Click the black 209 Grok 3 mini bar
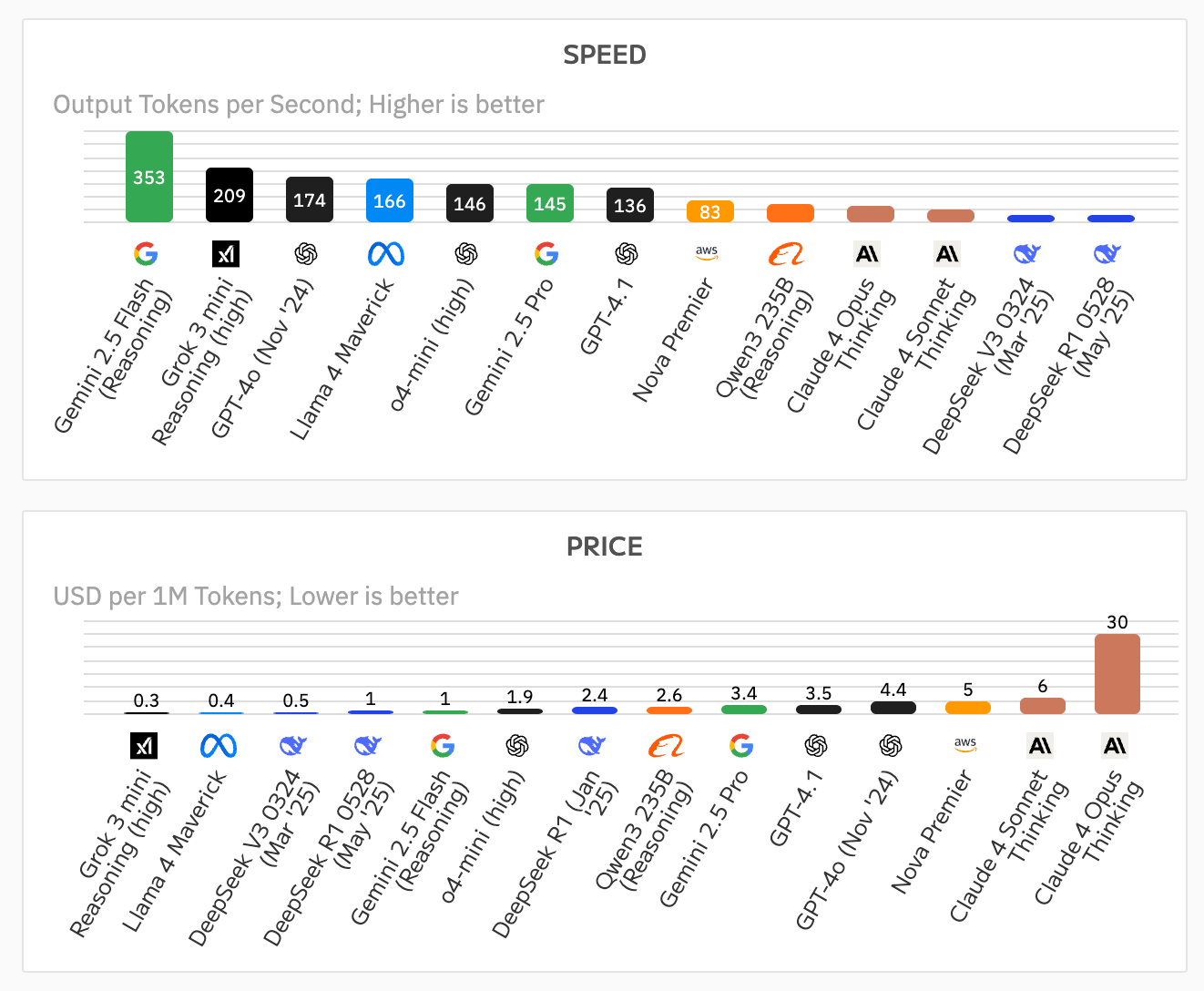This screenshot has width=1204, height=991. [230, 195]
